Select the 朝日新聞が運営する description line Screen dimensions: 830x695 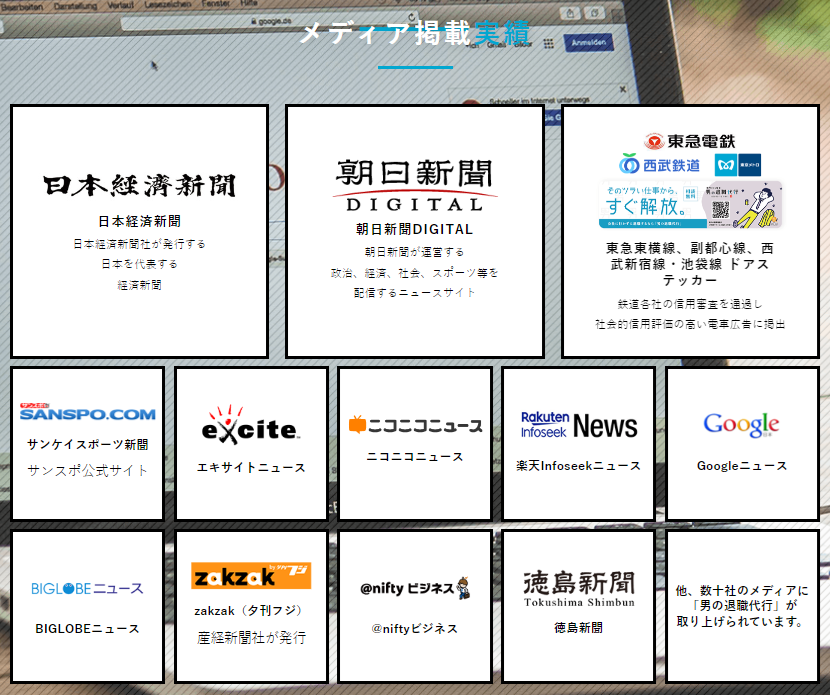(x=414, y=252)
